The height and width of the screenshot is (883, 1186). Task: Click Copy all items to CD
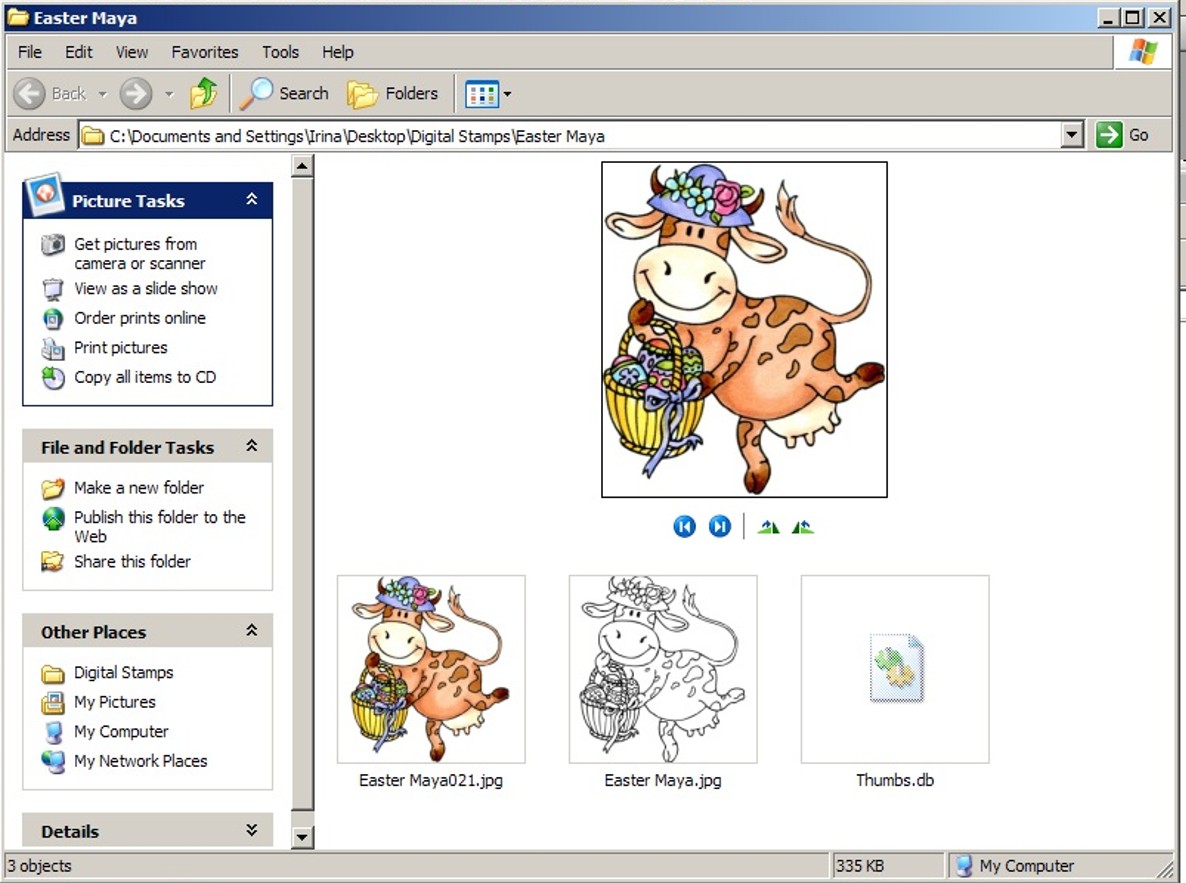(145, 377)
